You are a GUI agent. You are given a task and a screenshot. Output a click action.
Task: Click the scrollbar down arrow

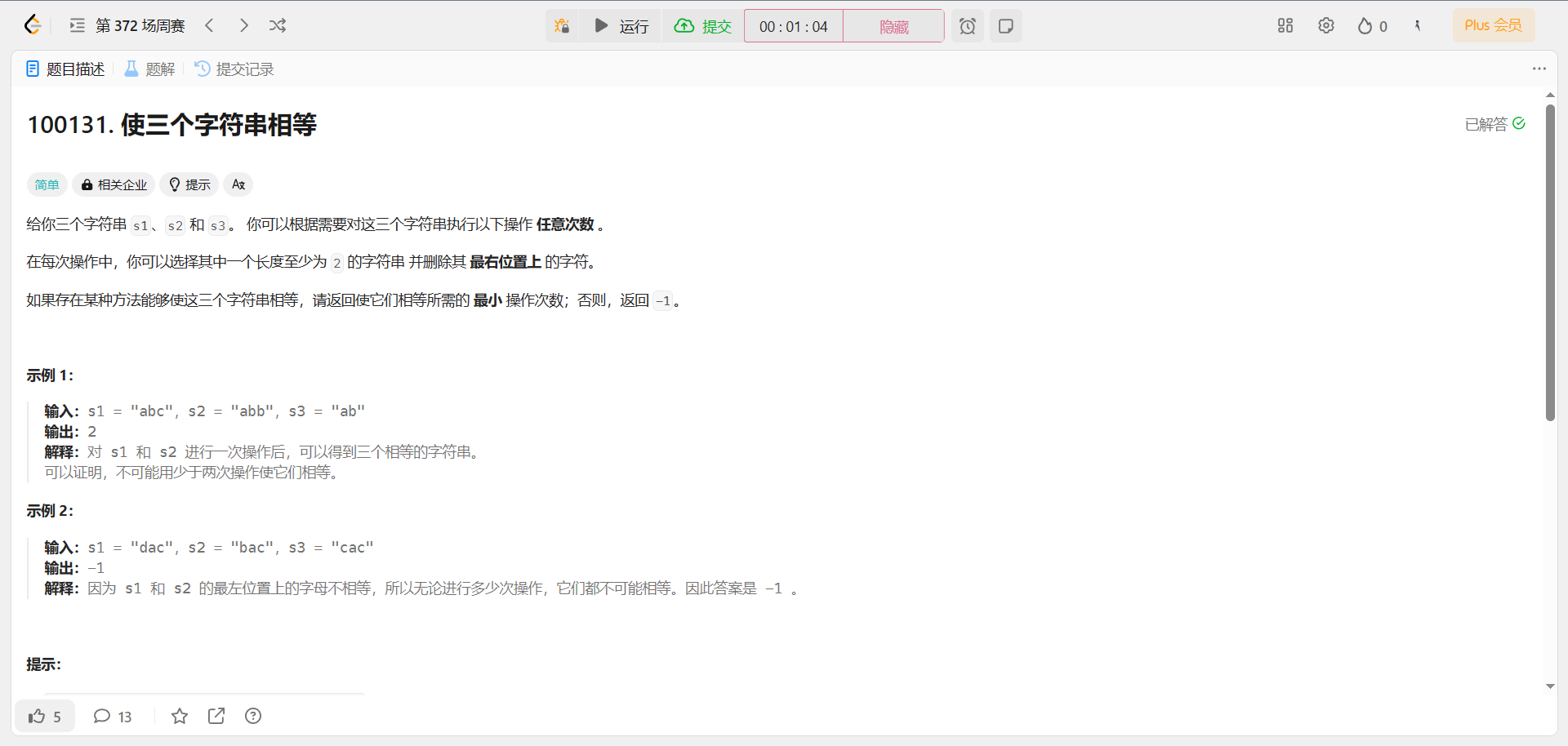pos(1550,686)
